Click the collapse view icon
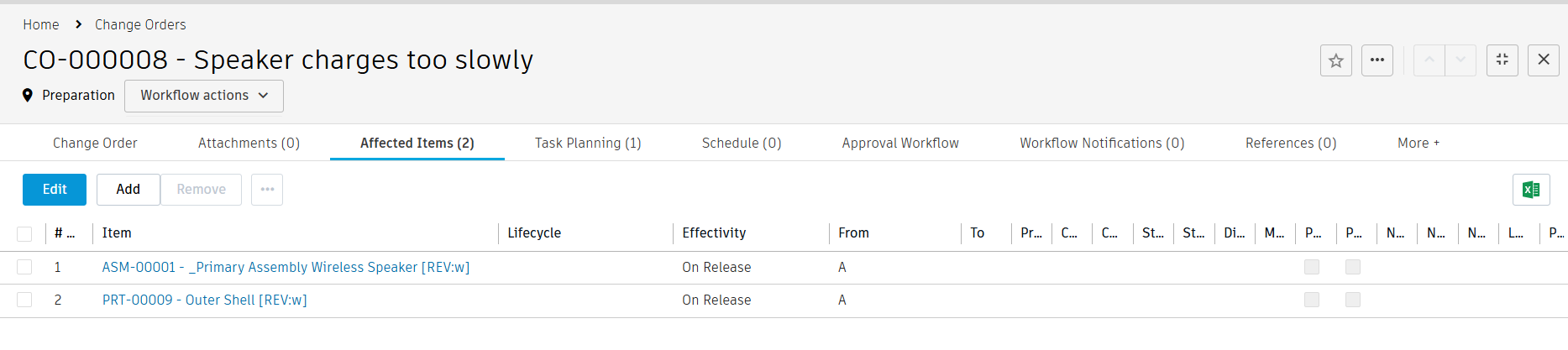 [1502, 60]
